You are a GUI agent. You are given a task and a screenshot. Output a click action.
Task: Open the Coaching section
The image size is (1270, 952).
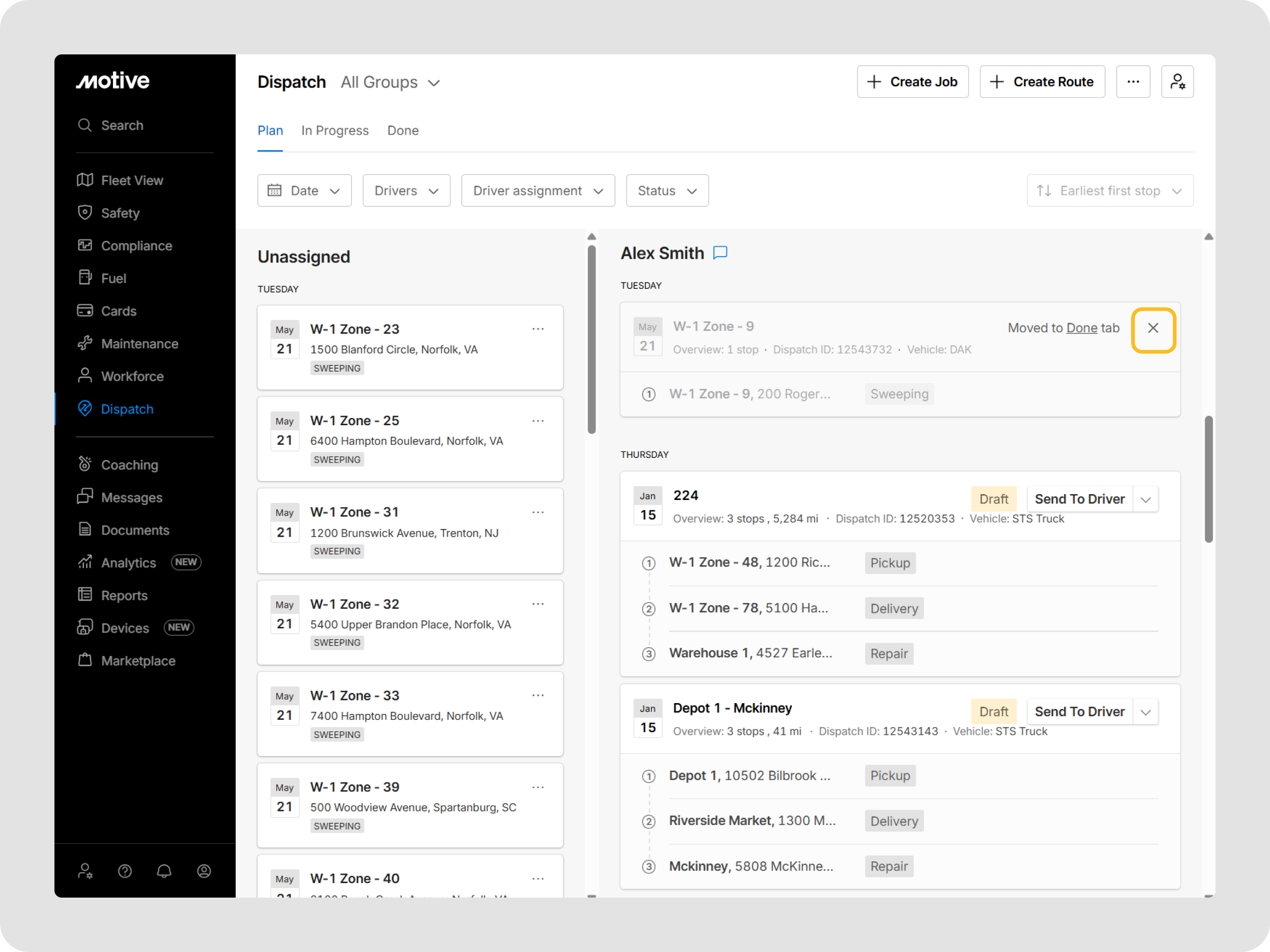[x=129, y=464]
